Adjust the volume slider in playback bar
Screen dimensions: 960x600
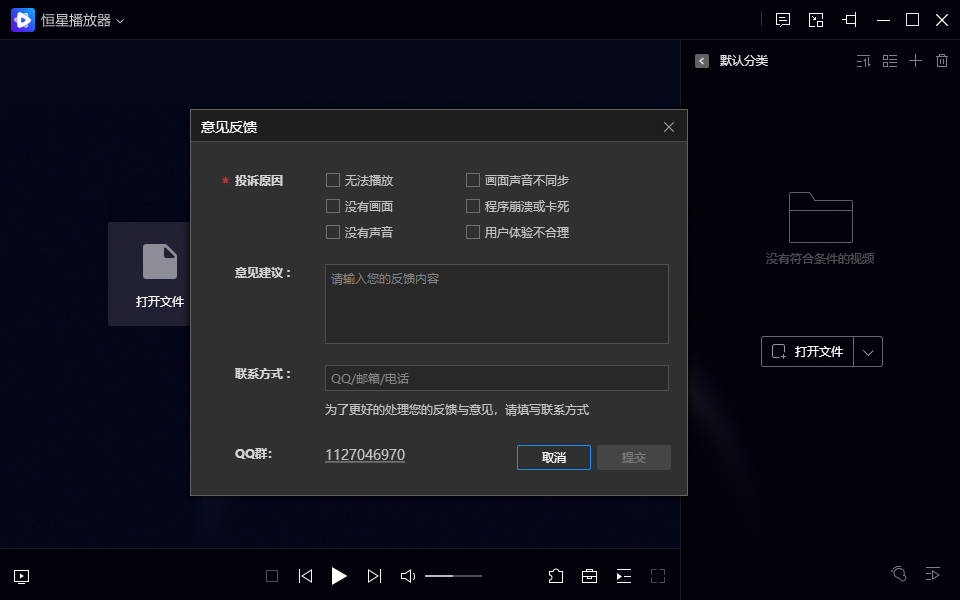click(x=453, y=576)
